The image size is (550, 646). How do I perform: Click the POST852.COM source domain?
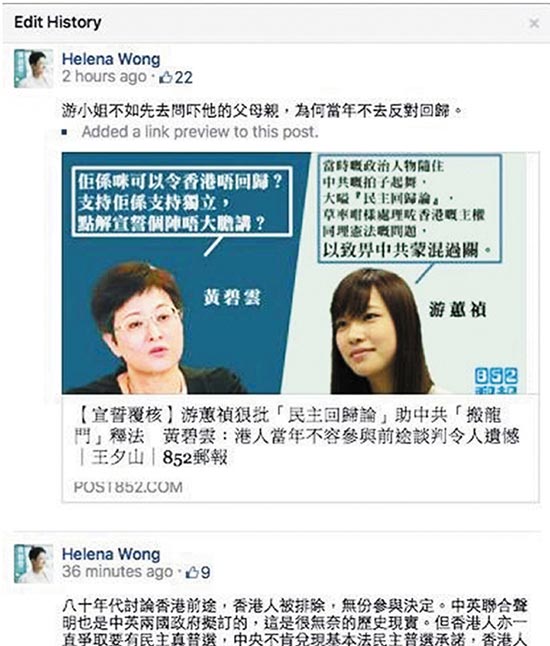point(128,487)
